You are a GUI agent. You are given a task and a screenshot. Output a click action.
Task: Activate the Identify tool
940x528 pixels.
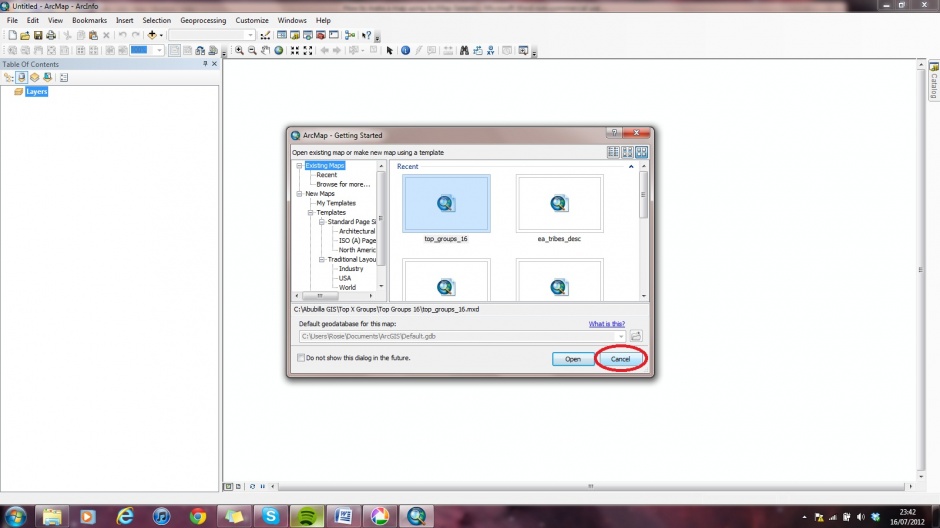[405, 51]
